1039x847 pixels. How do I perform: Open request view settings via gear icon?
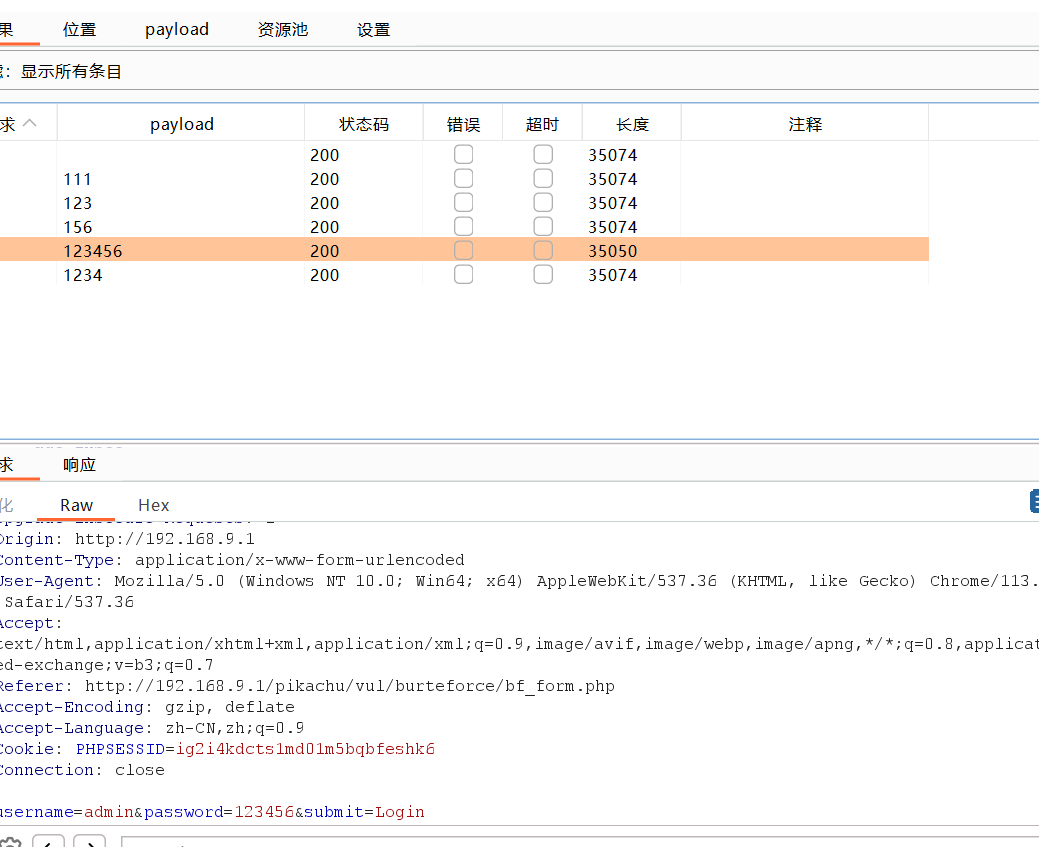tap(10, 843)
